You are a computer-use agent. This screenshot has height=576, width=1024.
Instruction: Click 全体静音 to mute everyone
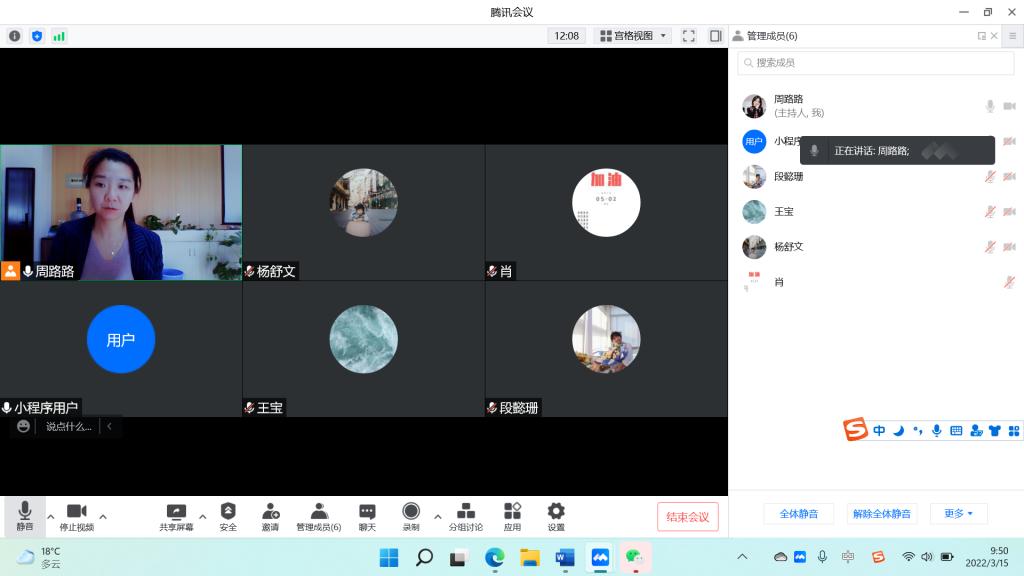[798, 514]
